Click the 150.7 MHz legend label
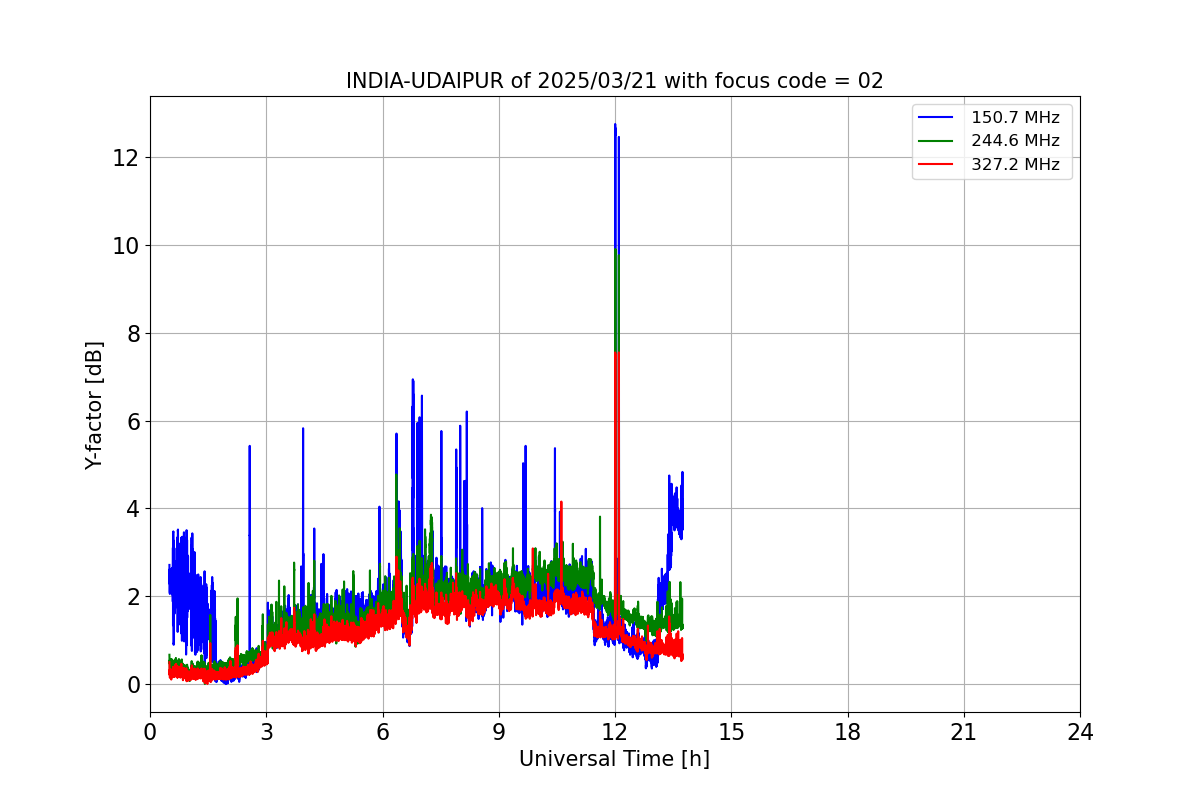Image resolution: width=1200 pixels, height=800 pixels. pos(1015,118)
